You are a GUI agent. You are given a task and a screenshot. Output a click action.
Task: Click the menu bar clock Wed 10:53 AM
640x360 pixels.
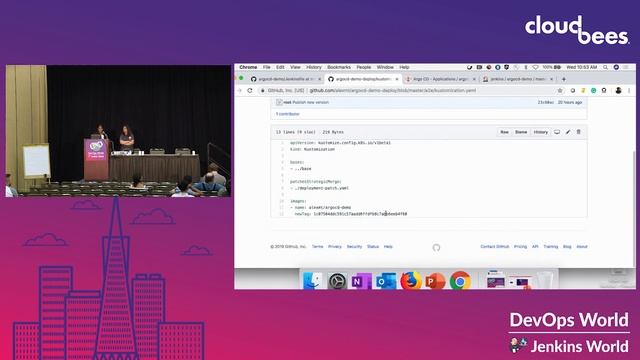(582, 67)
